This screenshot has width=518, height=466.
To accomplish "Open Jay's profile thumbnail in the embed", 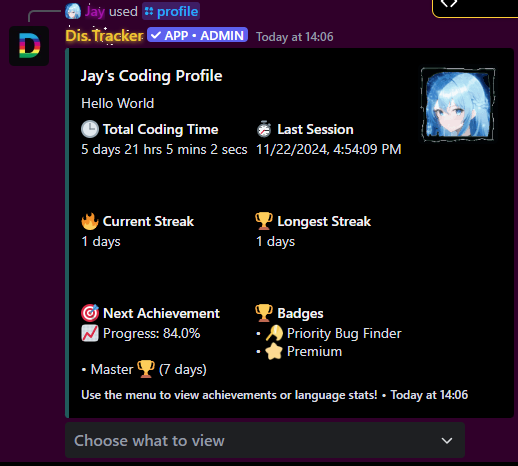I will point(458,104).
